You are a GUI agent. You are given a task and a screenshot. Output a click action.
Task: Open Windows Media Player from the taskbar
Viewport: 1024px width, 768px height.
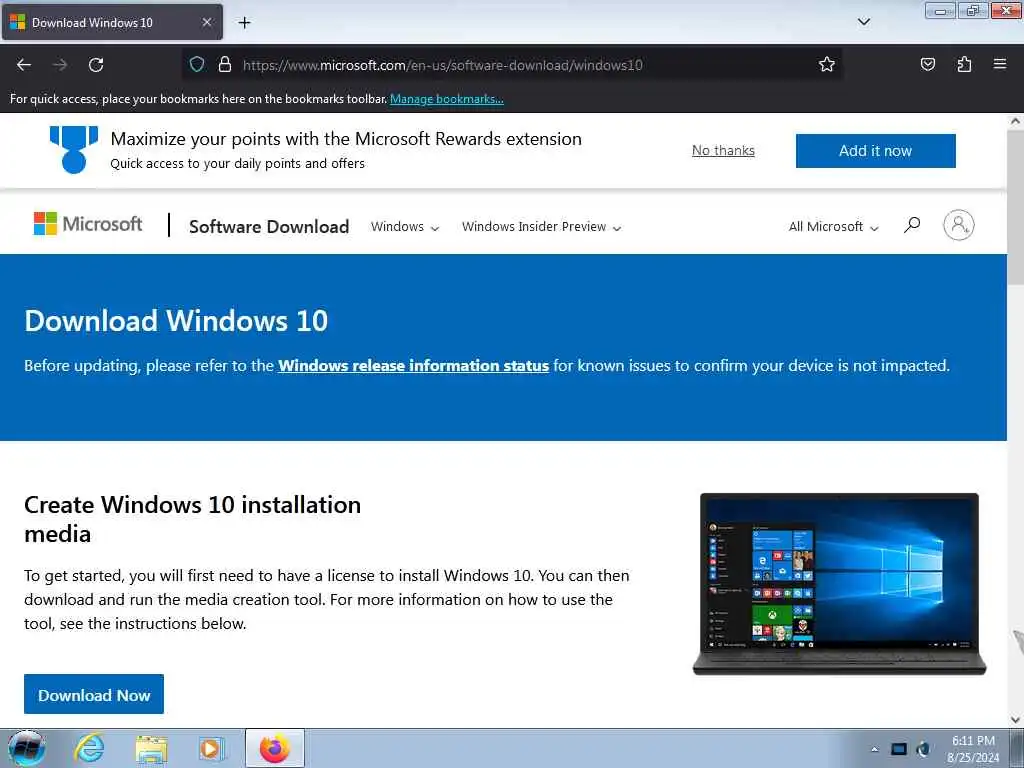click(x=212, y=748)
